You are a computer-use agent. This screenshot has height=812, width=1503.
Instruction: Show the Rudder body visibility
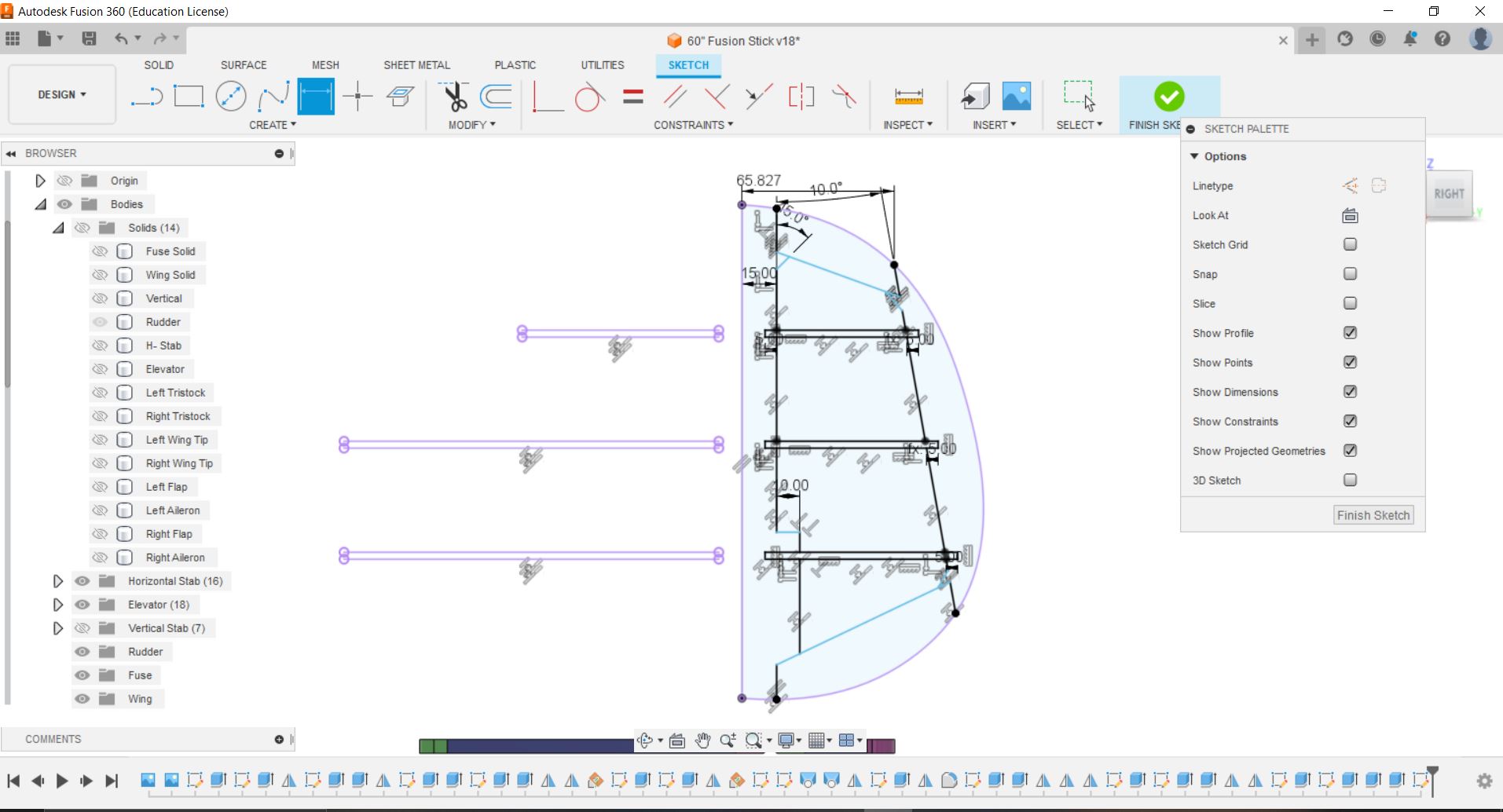(x=100, y=322)
